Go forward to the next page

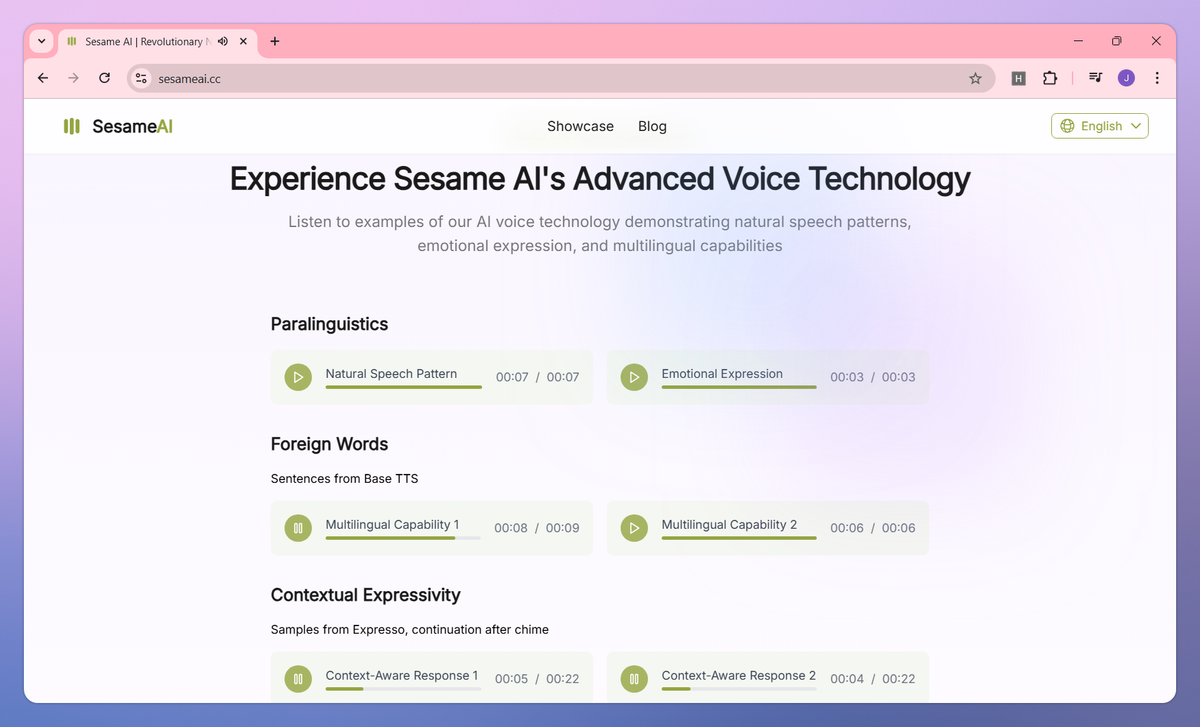[x=73, y=78]
